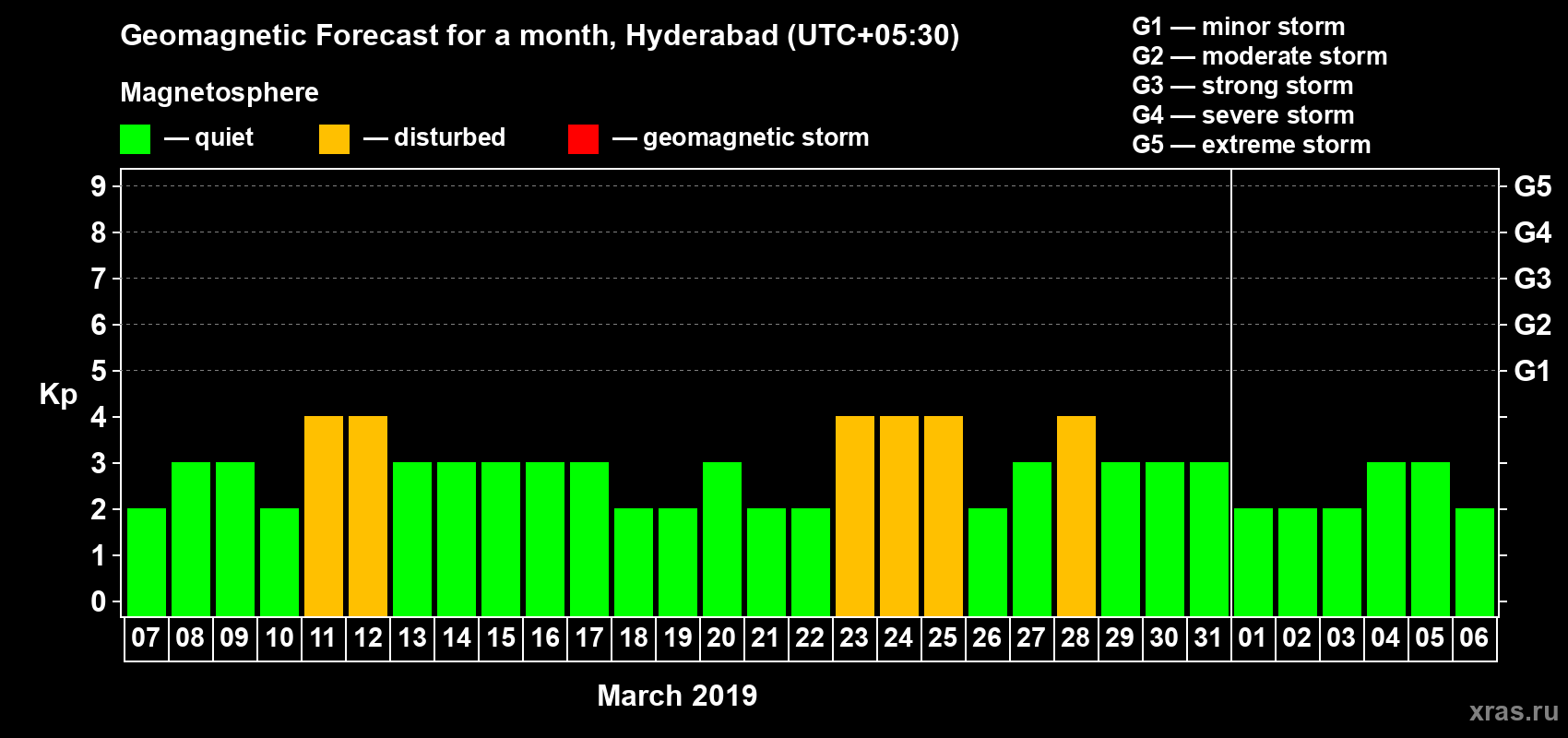This screenshot has width=1568, height=738.
Task: Click the date label '13' on the axis
Action: click(x=411, y=638)
